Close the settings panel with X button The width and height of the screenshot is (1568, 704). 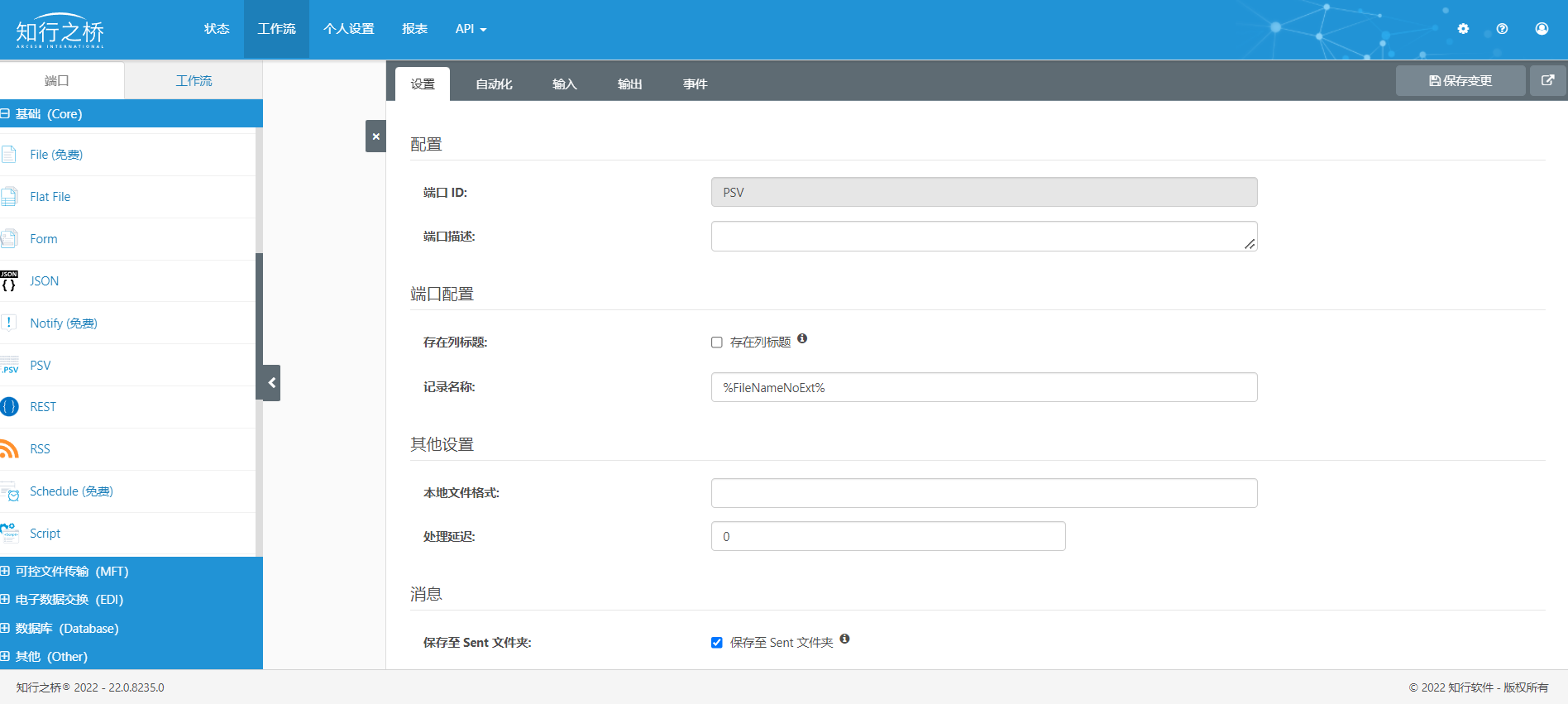(x=375, y=136)
